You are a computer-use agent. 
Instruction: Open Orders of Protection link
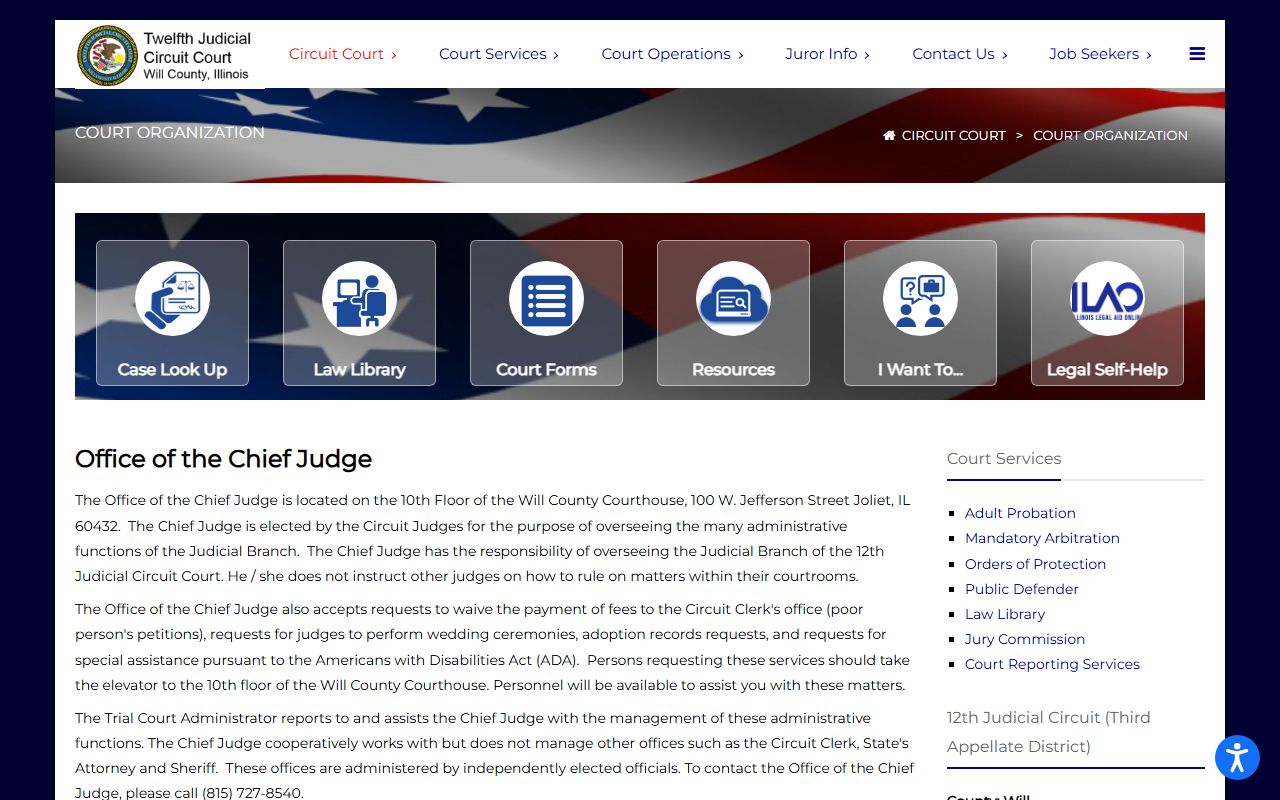(1035, 564)
